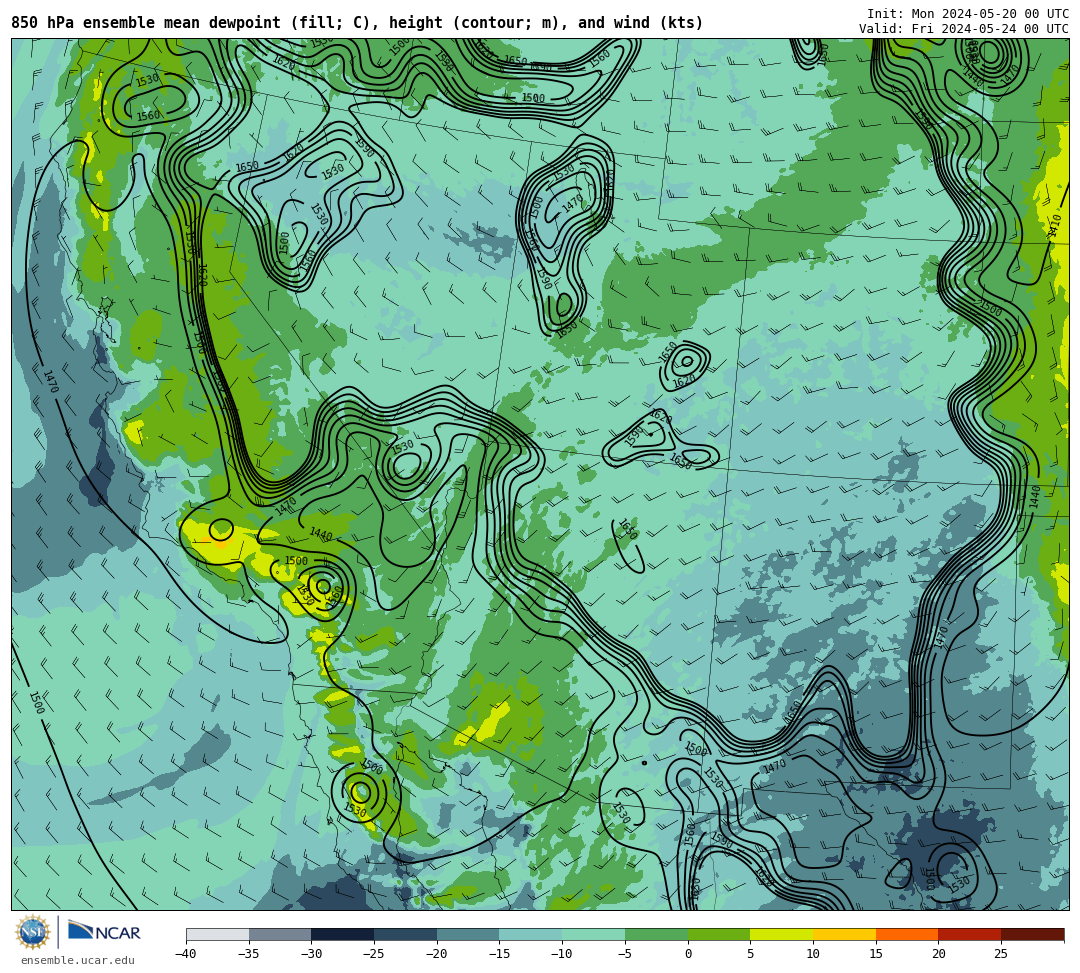Click the '25' colorbar tick label
Image resolution: width=1080 pixels, height=973 pixels.
[1001, 954]
